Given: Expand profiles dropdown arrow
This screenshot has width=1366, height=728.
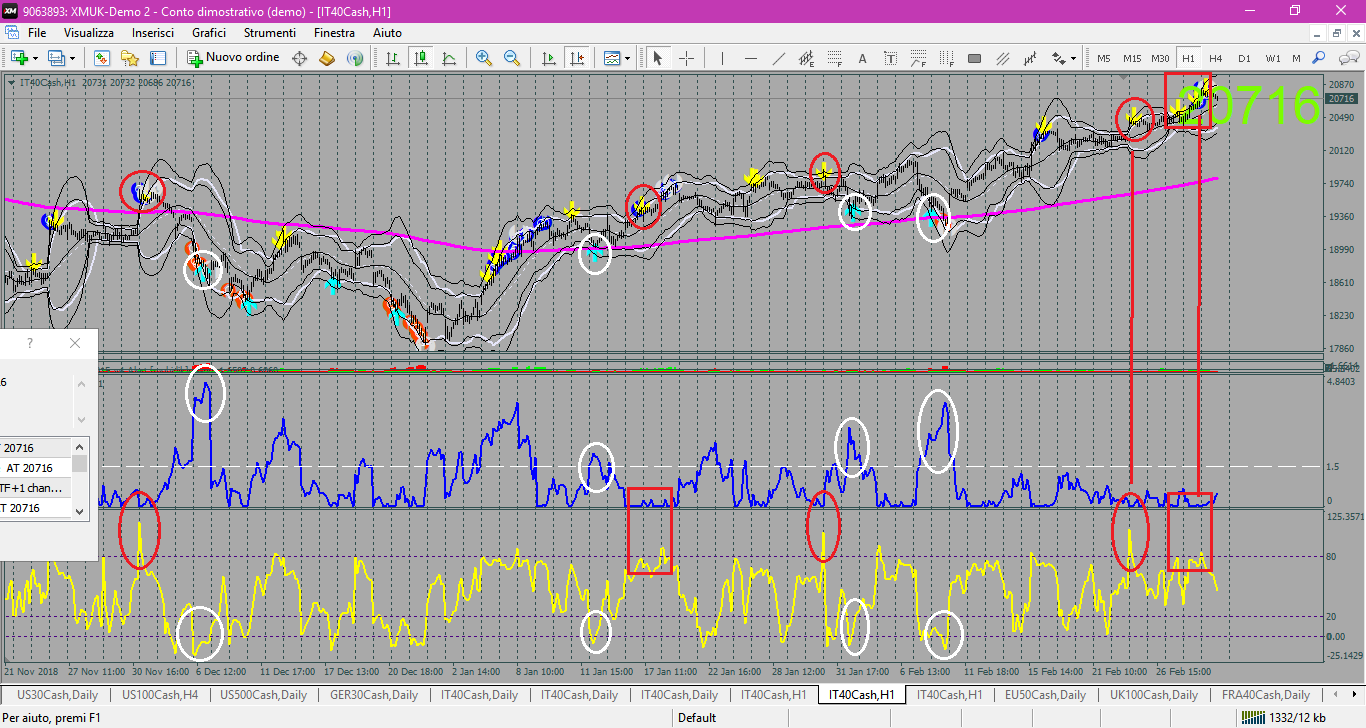Looking at the screenshot, I should point(73,58).
